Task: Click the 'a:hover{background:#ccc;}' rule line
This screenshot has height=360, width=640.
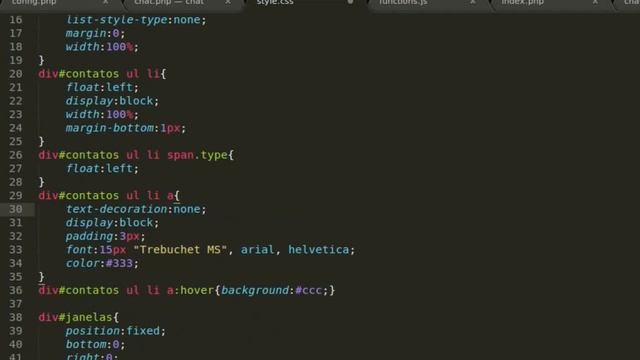Action: click(x=187, y=290)
